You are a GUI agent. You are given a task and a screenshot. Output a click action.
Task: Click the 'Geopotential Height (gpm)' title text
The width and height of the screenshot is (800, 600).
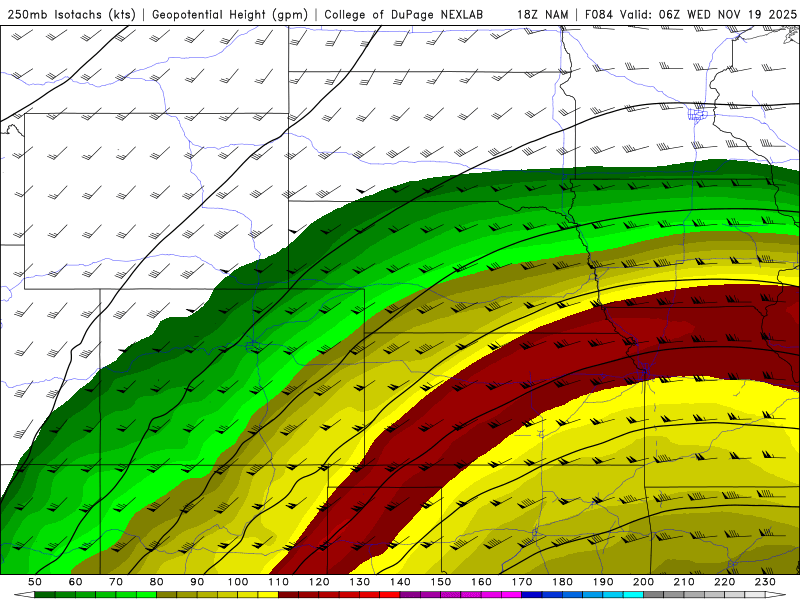click(x=230, y=14)
